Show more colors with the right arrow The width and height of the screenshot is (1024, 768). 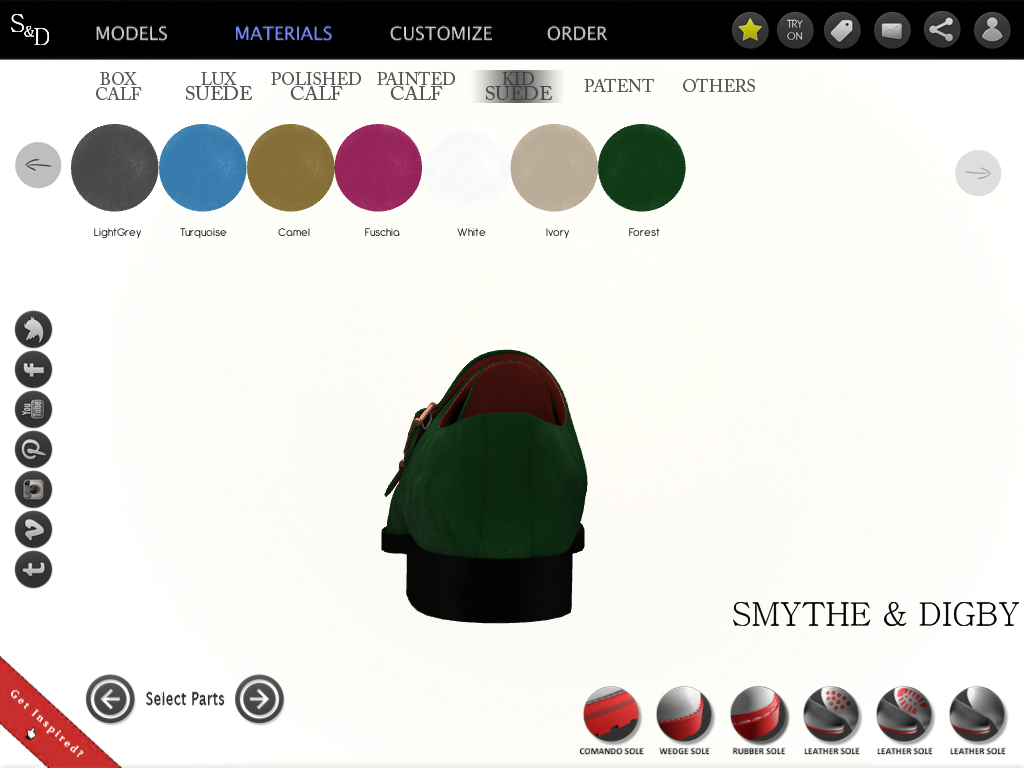(978, 173)
